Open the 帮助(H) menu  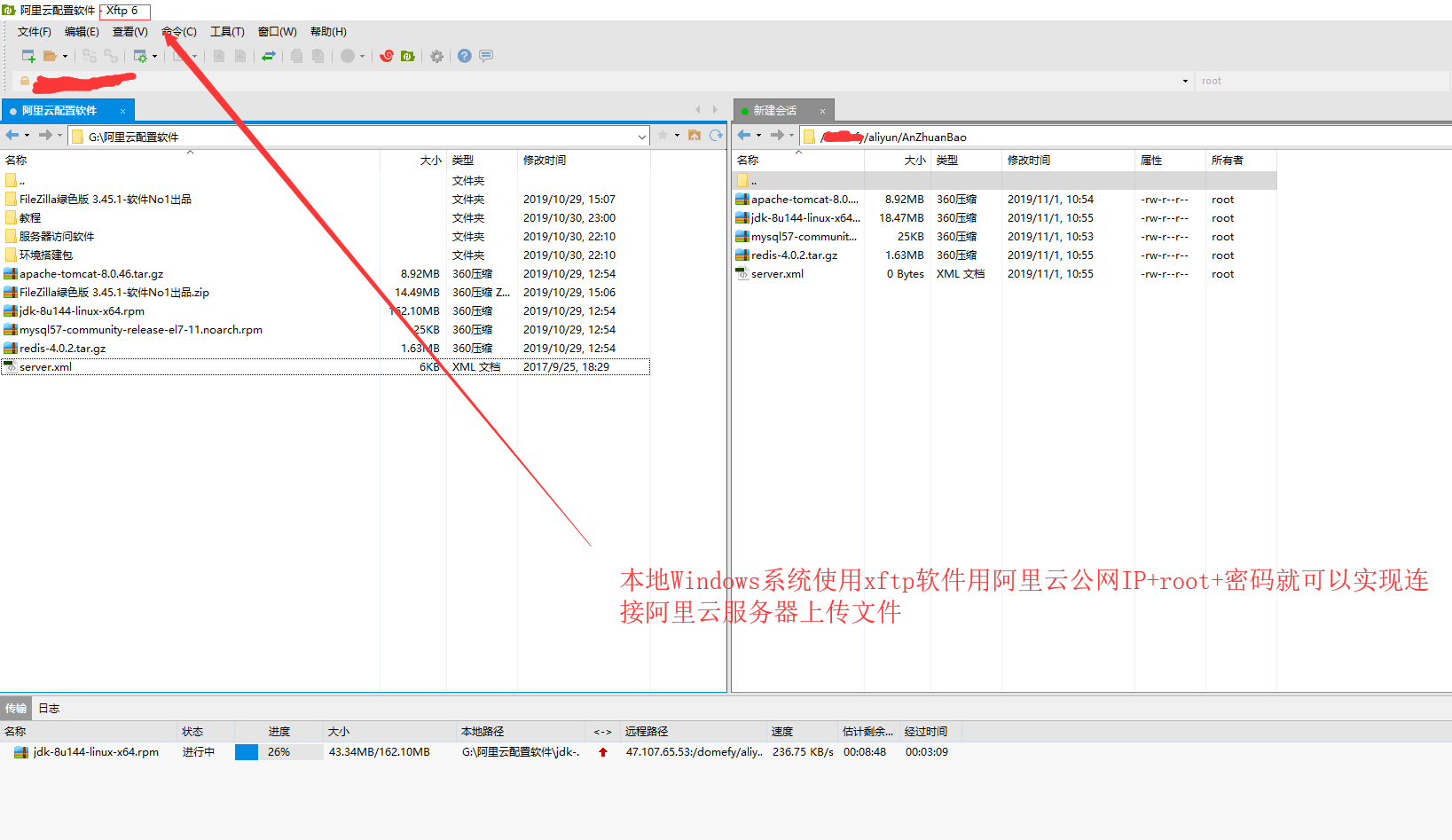tap(328, 32)
